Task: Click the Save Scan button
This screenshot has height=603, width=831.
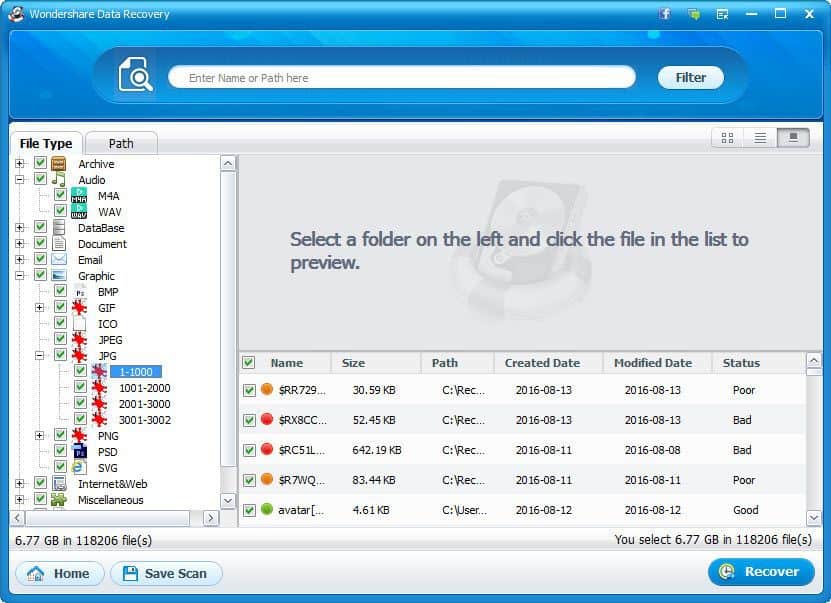Action: (166, 573)
